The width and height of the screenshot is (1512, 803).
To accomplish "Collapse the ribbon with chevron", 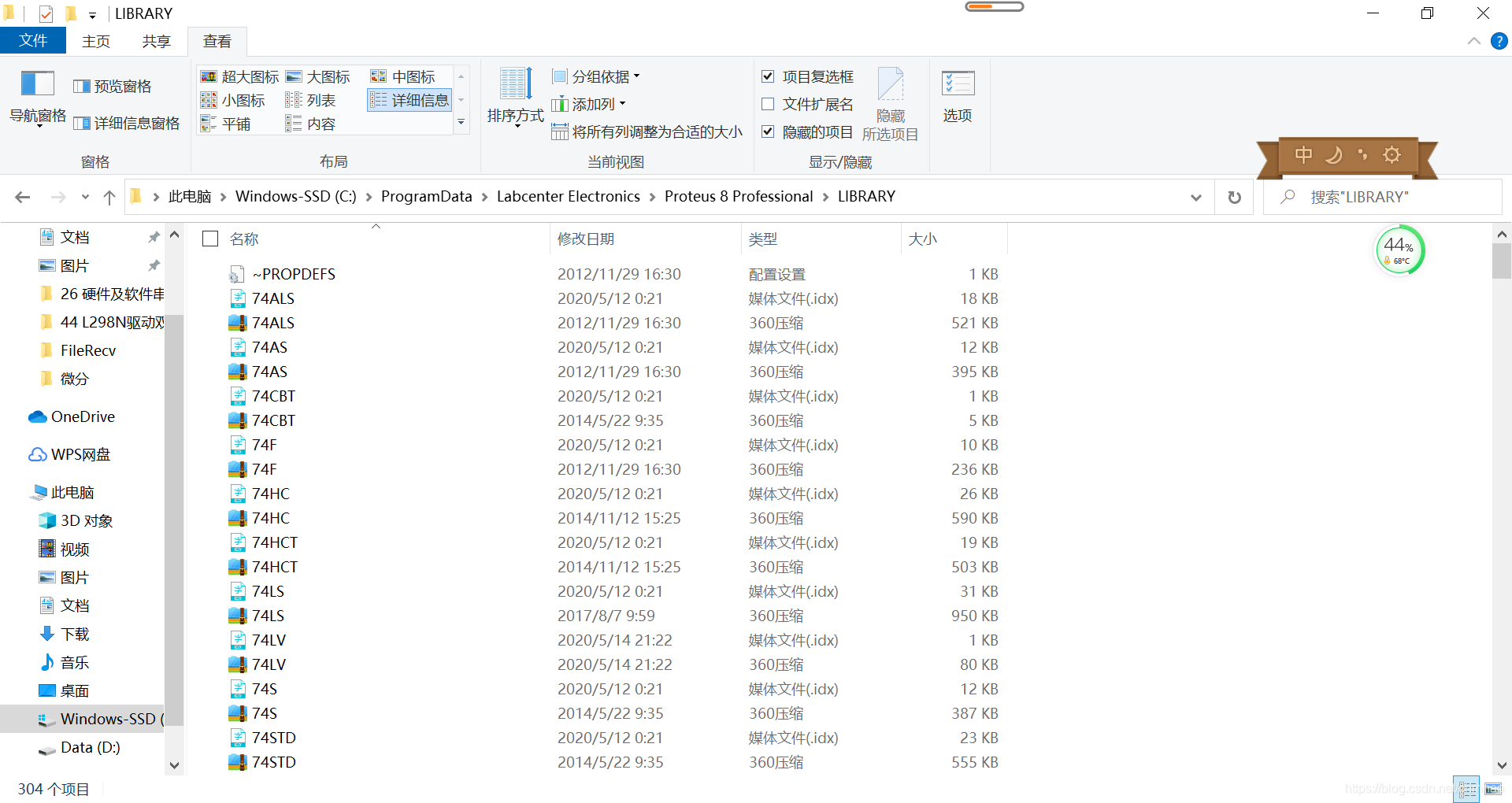I will point(1474,41).
